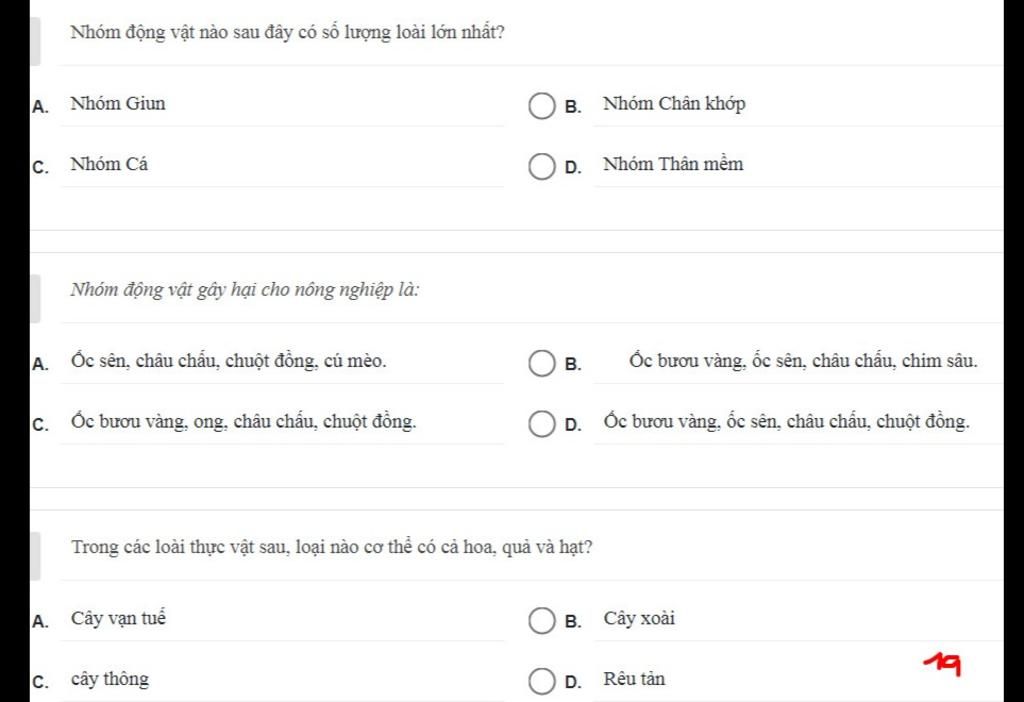This screenshot has width=1024, height=702.
Task: Click the 'Rêu tản' answer label
Action: tap(634, 679)
